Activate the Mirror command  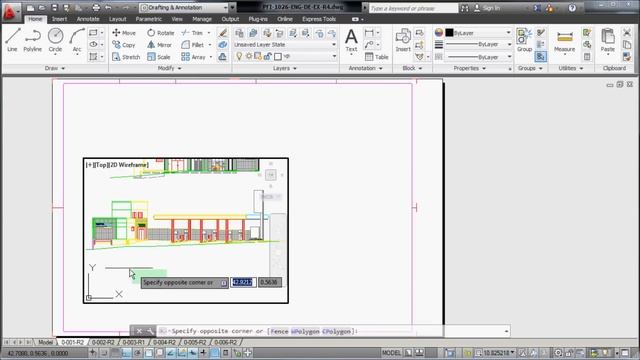tap(160, 45)
